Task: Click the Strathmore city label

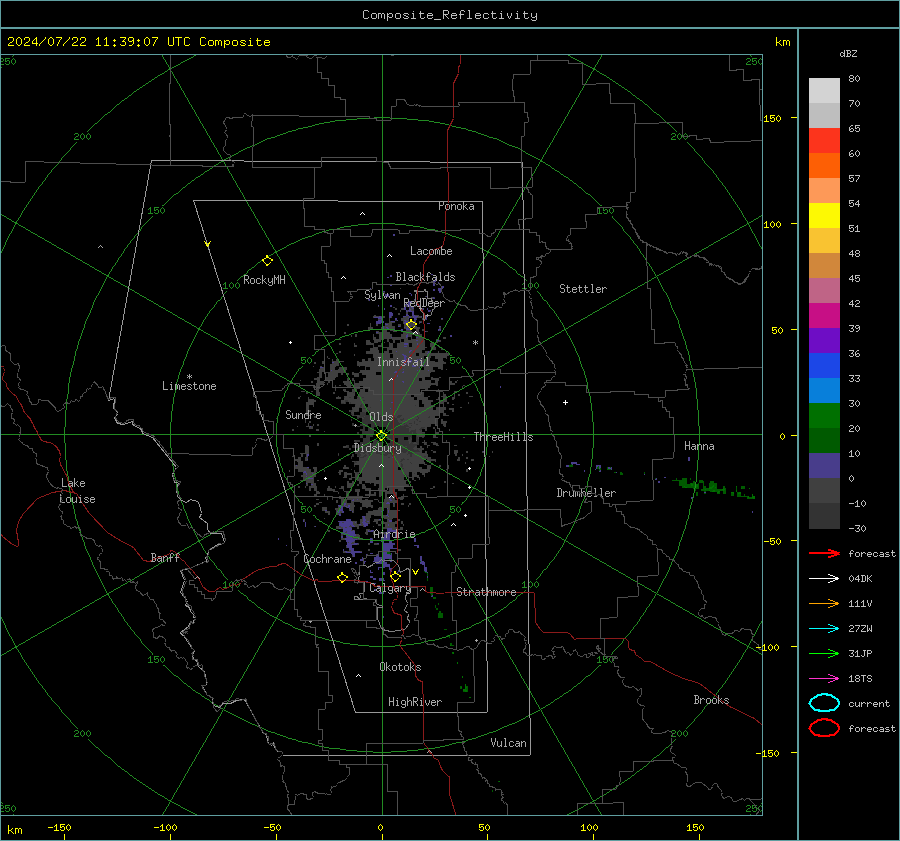Action: point(486,592)
